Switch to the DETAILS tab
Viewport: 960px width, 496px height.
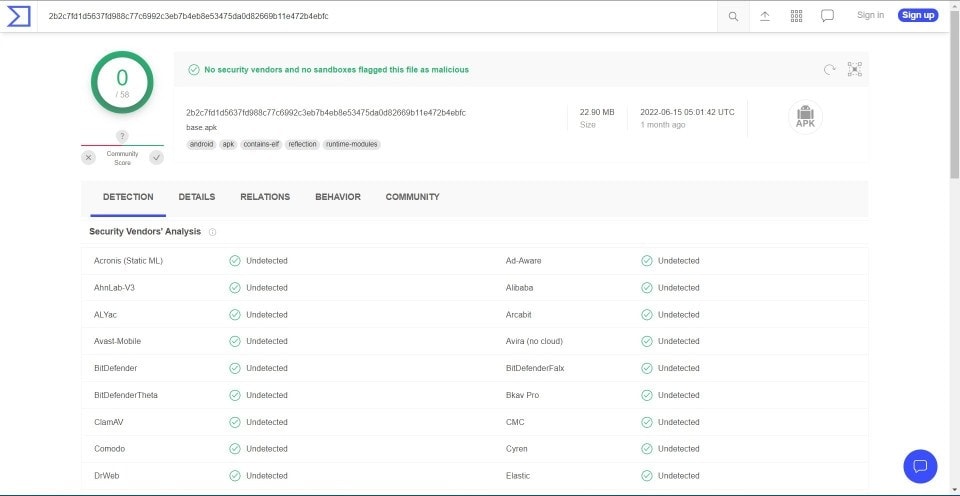click(197, 197)
